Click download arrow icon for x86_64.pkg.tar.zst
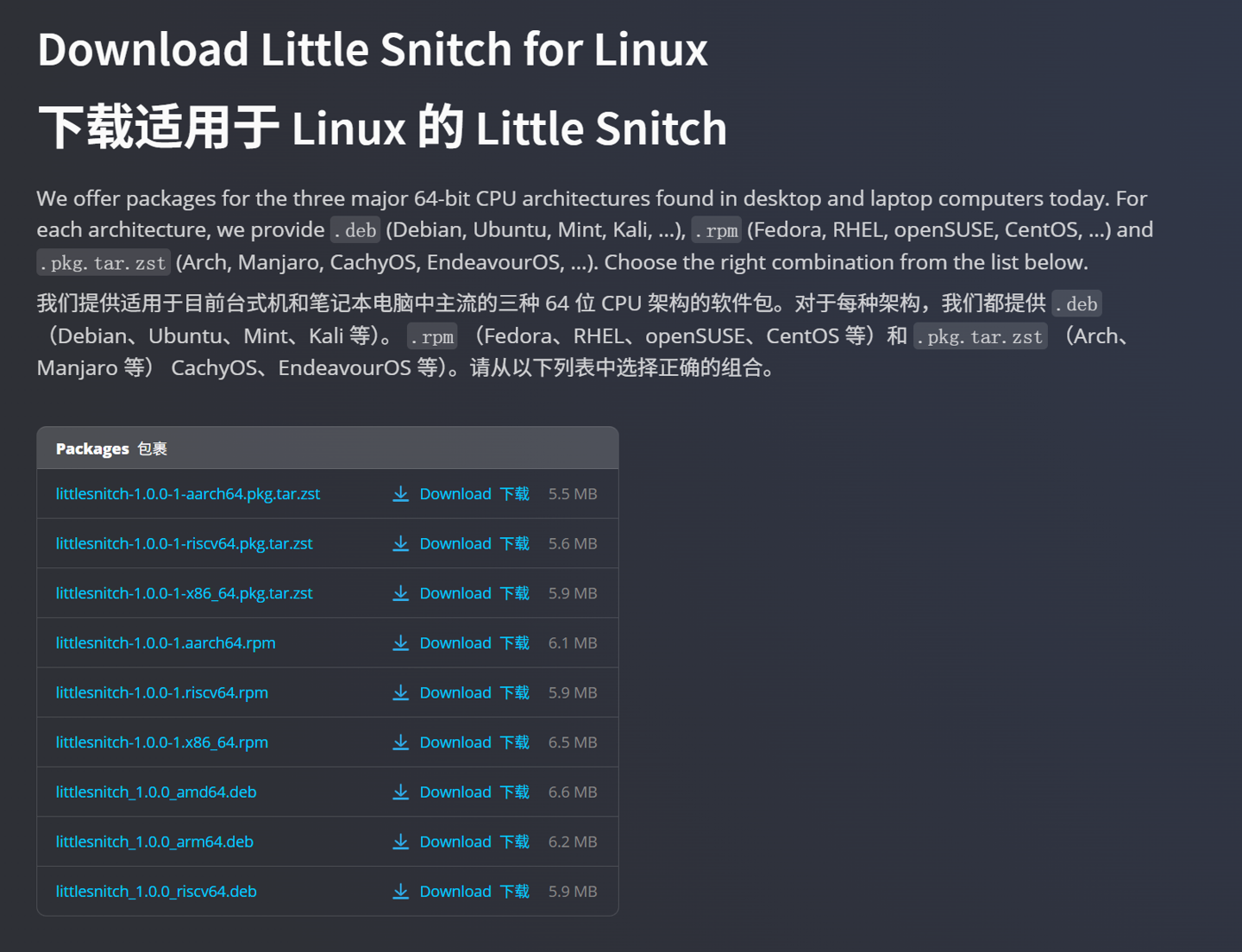Screen dimensions: 1242x952 [x=400, y=593]
